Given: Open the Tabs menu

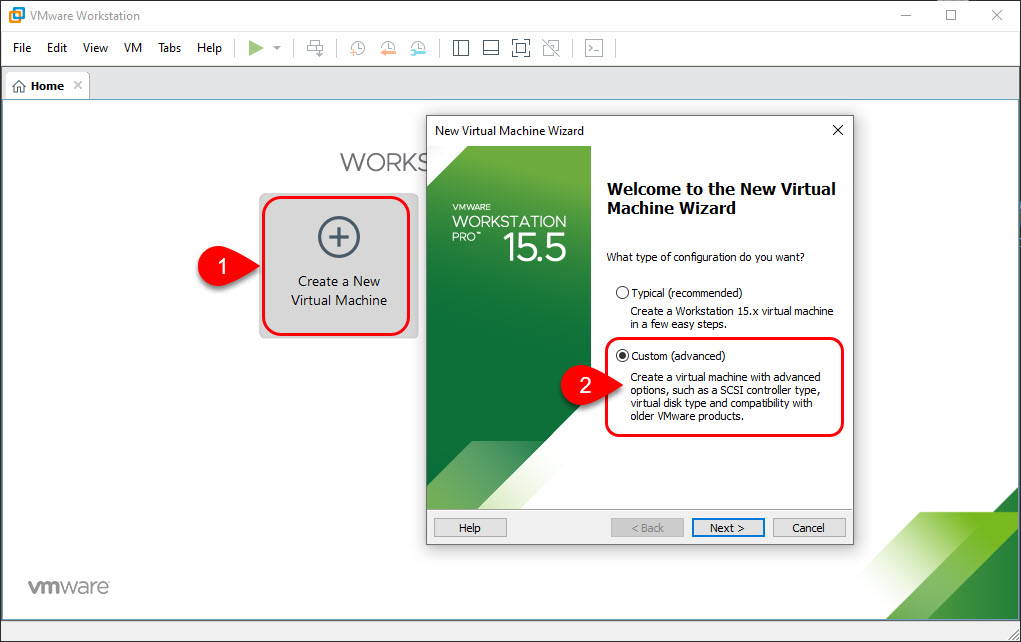Looking at the screenshot, I should coord(169,48).
